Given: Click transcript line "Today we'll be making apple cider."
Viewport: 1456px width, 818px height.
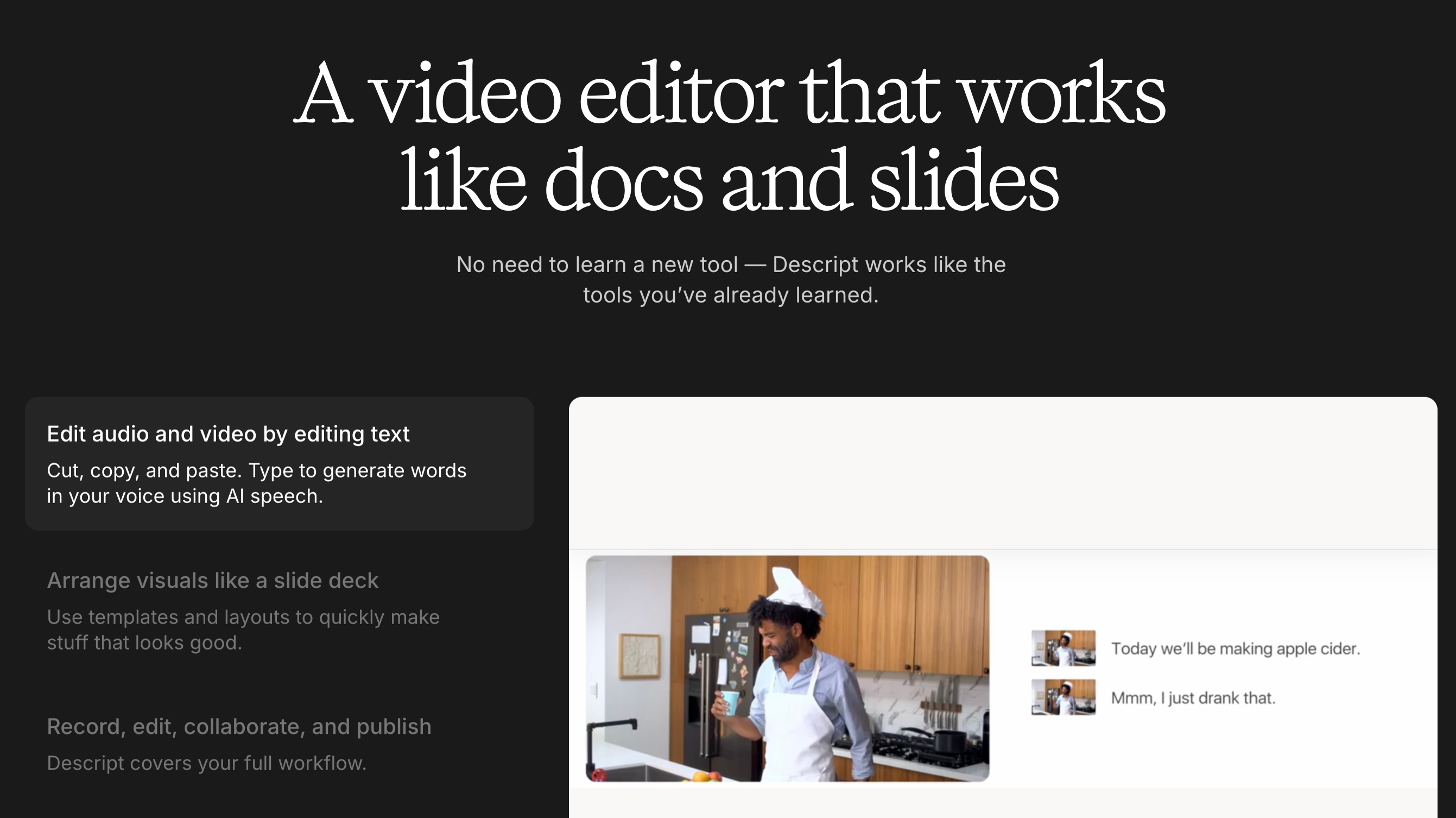Looking at the screenshot, I should tap(1235, 649).
